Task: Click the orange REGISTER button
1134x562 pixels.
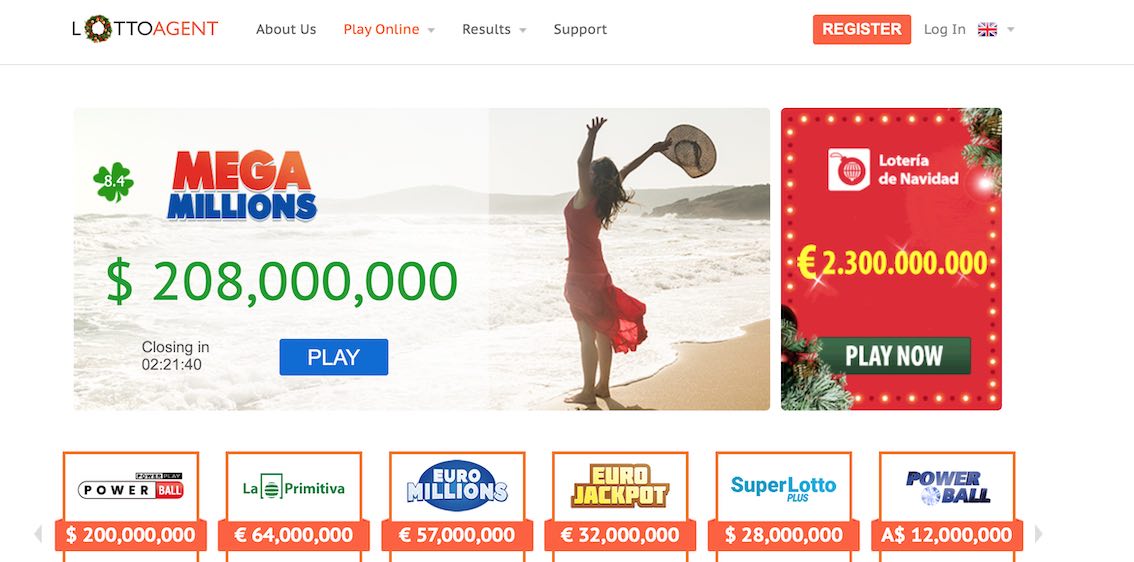Action: coord(861,30)
